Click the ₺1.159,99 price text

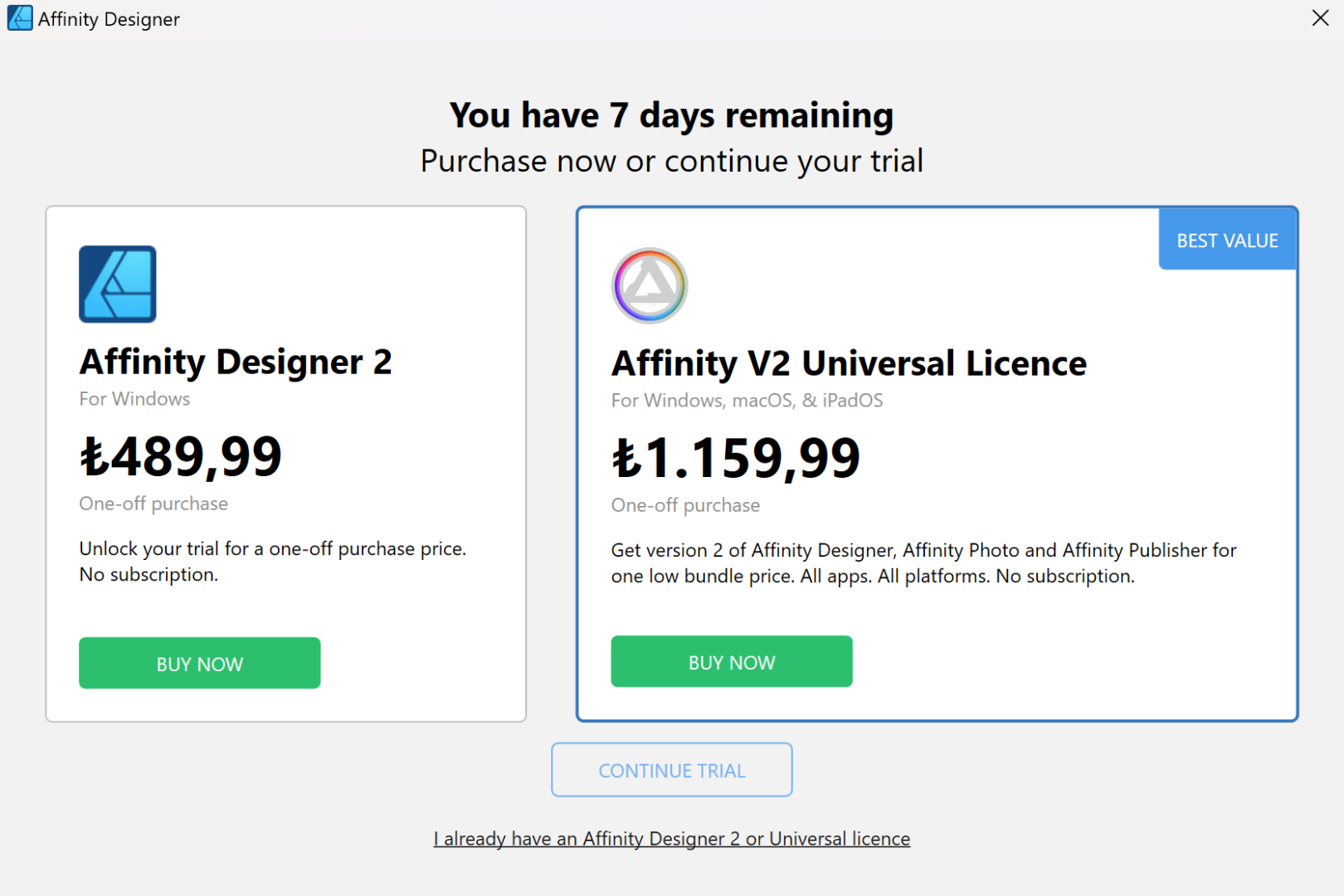(735, 455)
